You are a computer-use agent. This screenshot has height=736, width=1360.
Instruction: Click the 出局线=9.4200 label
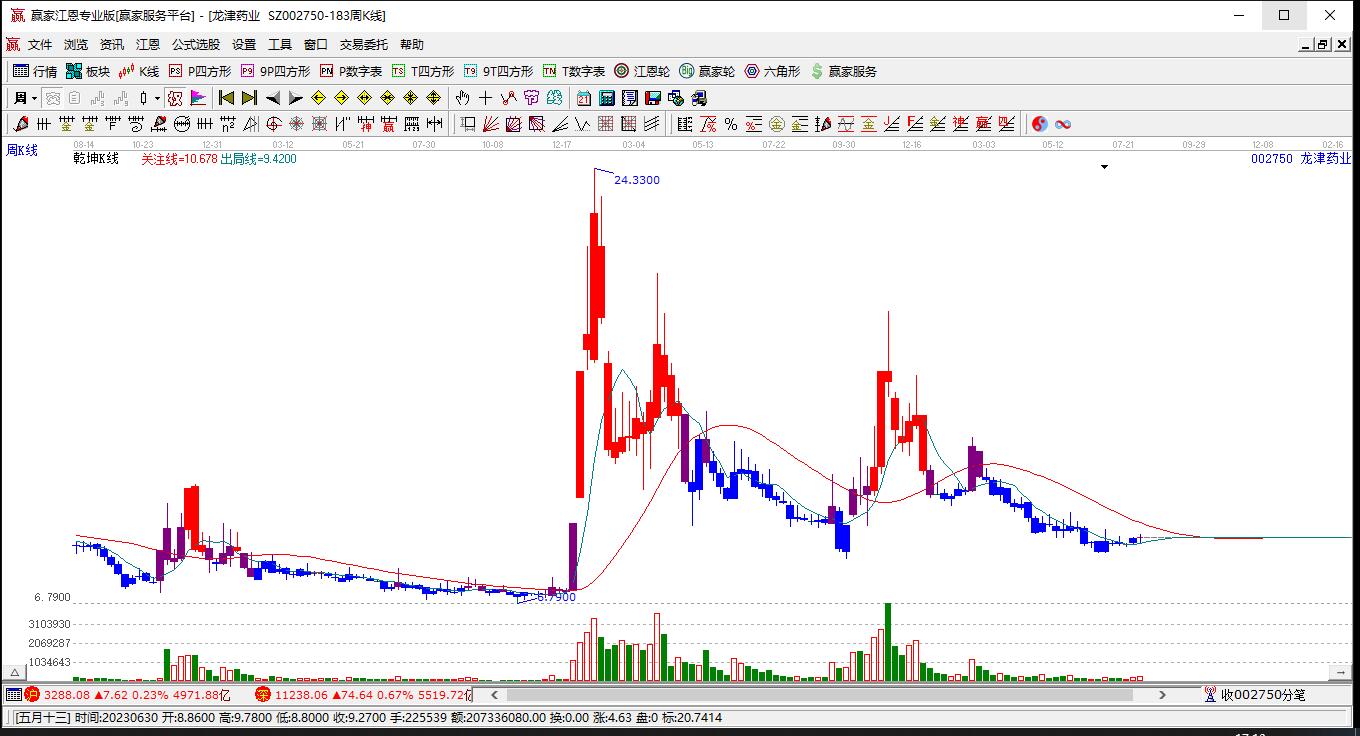[x=258, y=159]
